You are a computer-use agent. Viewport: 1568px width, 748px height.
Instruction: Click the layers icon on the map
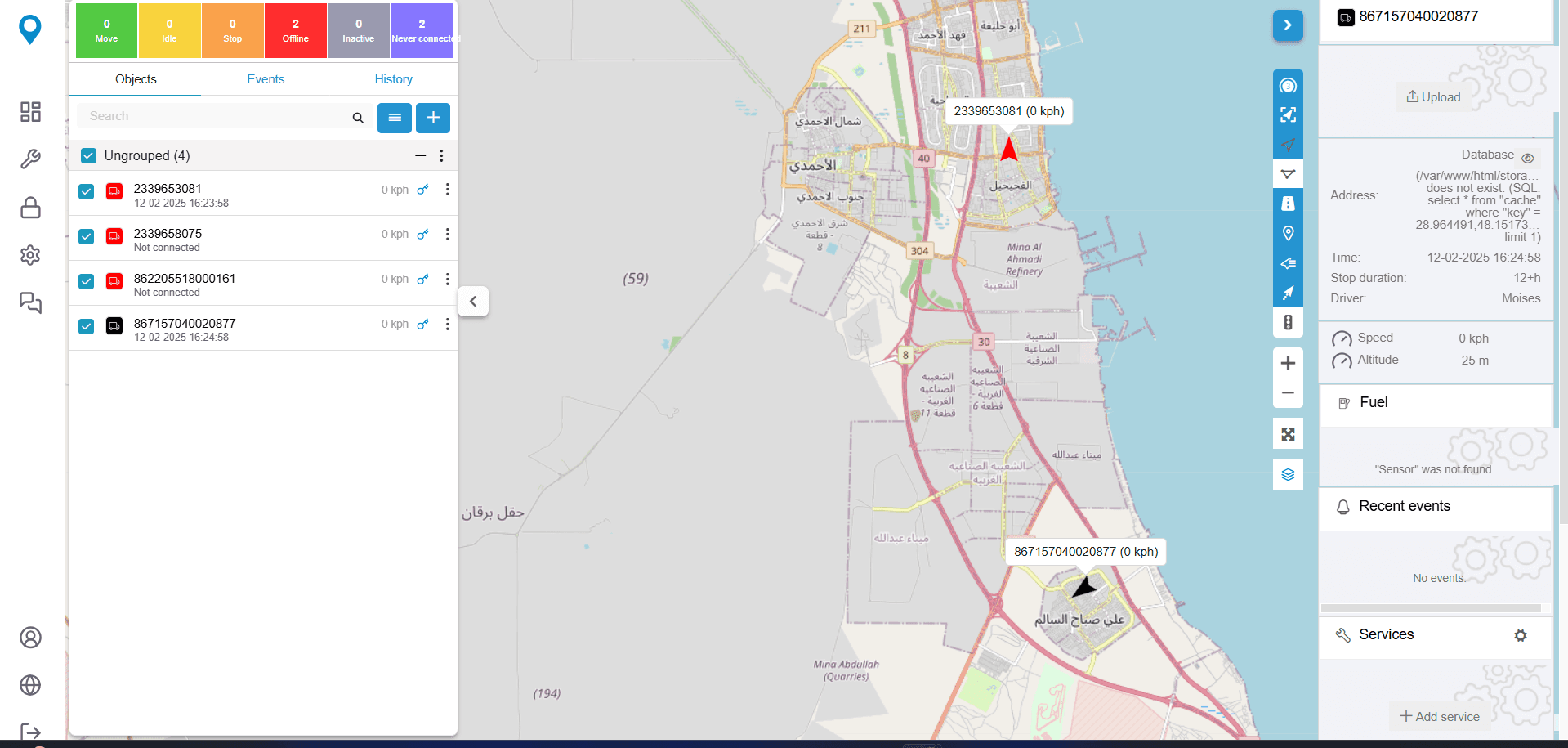tap(1288, 474)
